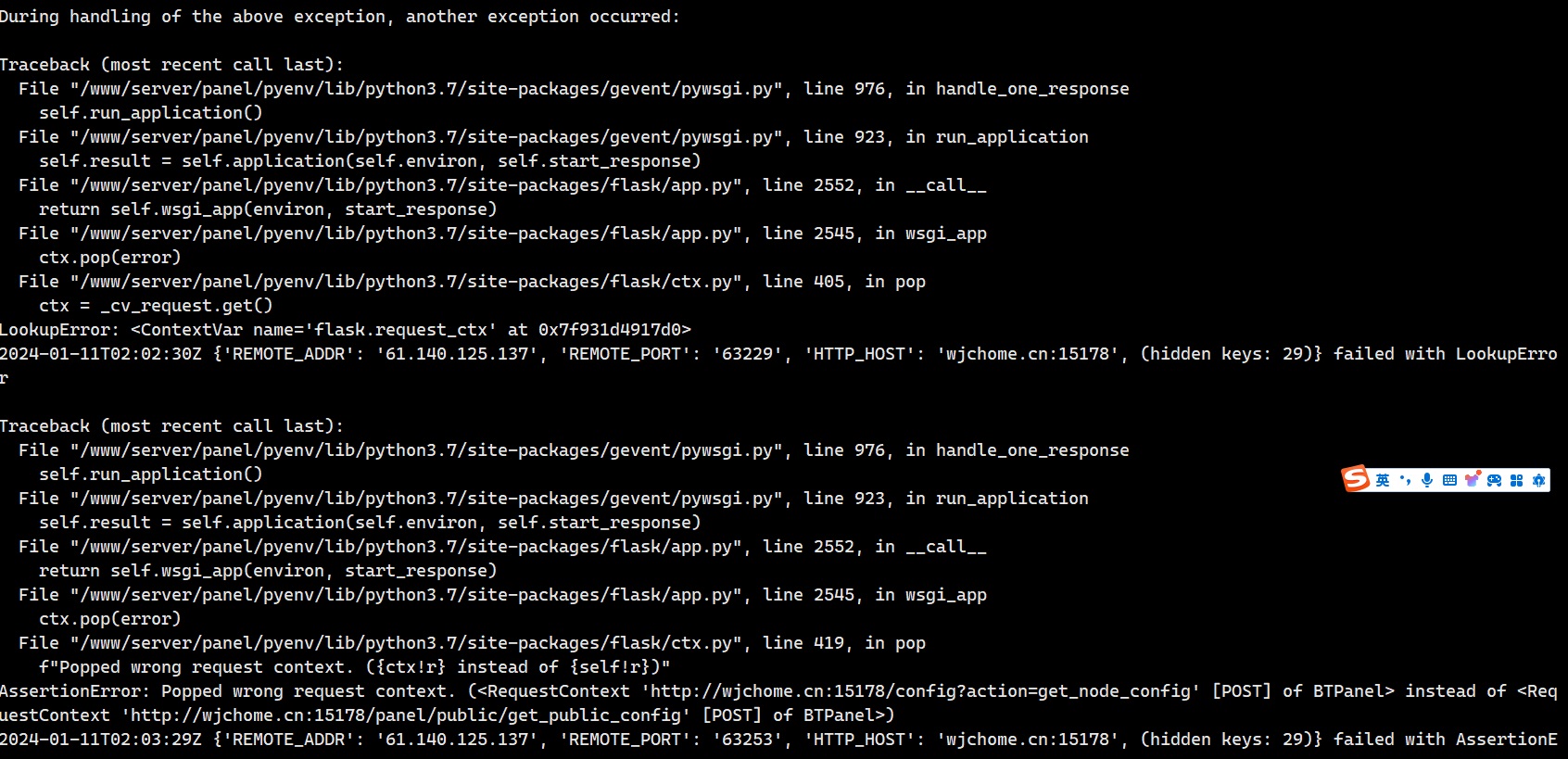
Task: Click the 2024-01-11T02:03:29Z log timestamp
Action: click(x=100, y=740)
